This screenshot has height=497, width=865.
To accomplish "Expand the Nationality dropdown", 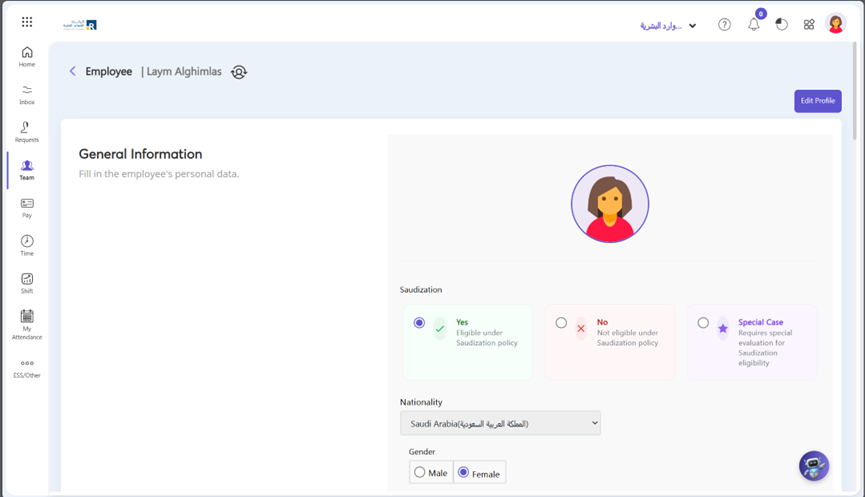I will click(x=500, y=423).
